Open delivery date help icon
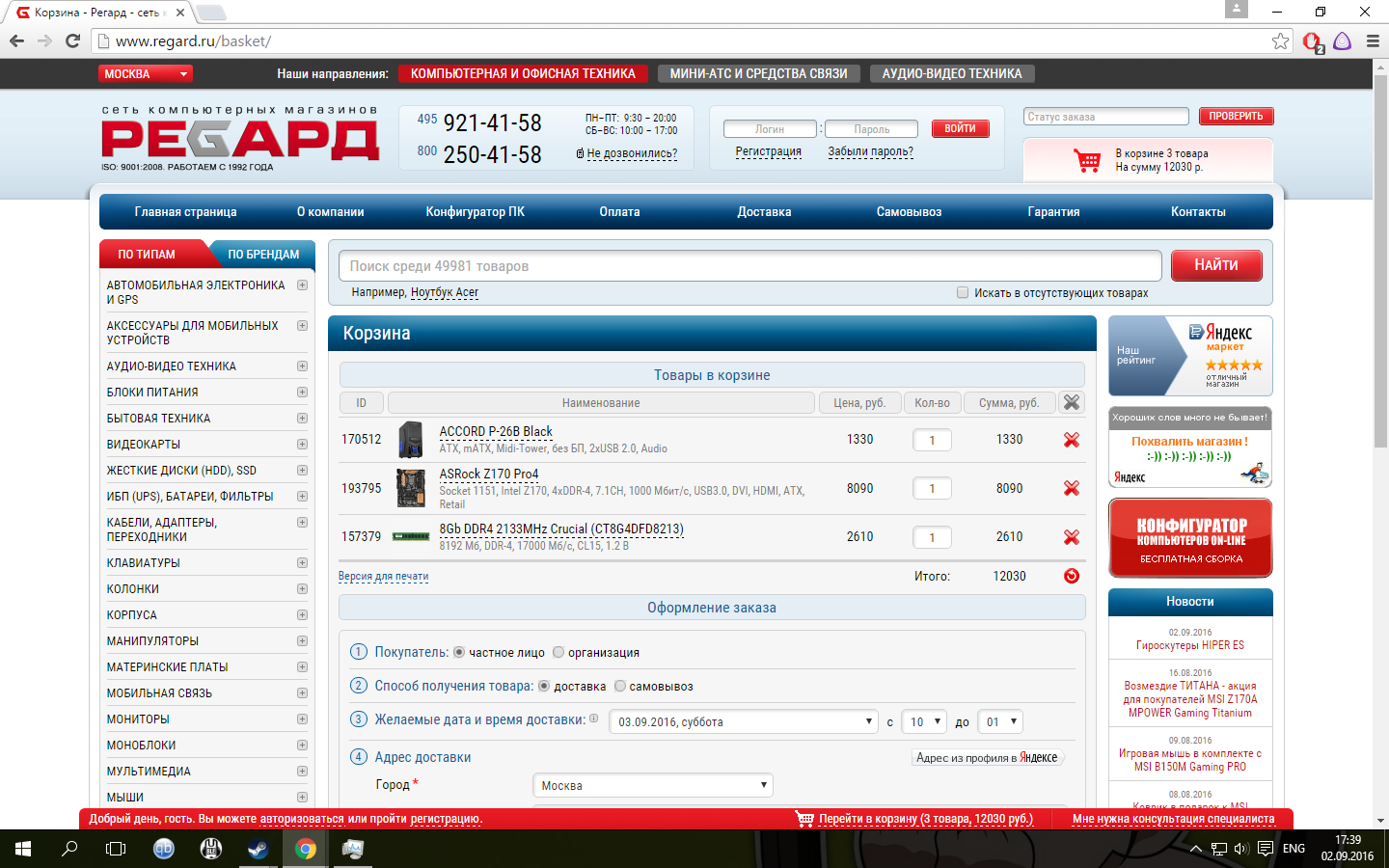The image size is (1389, 868). click(593, 719)
